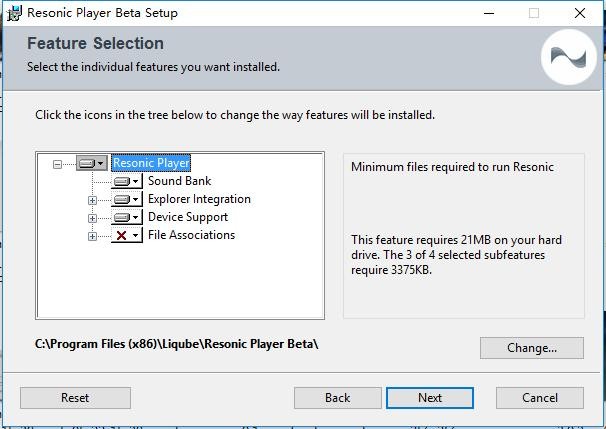Click the 'Minimum files required to run Resonic' description
This screenshot has height=429, width=606.
(452, 167)
